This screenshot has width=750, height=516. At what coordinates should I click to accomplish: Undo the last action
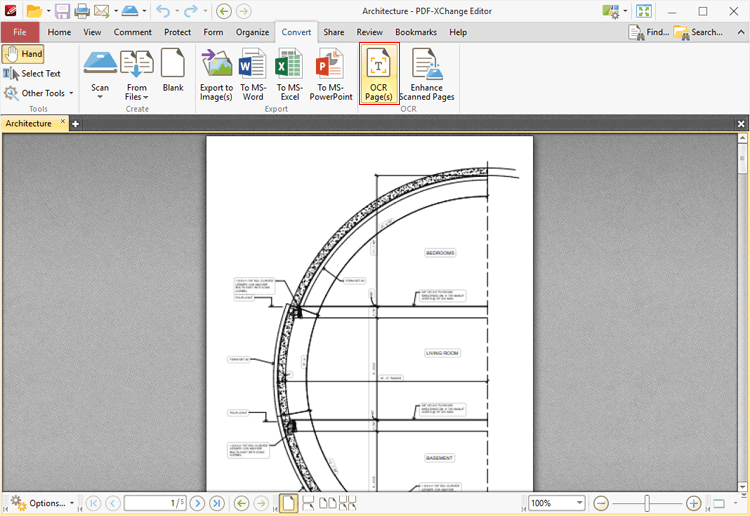click(163, 11)
